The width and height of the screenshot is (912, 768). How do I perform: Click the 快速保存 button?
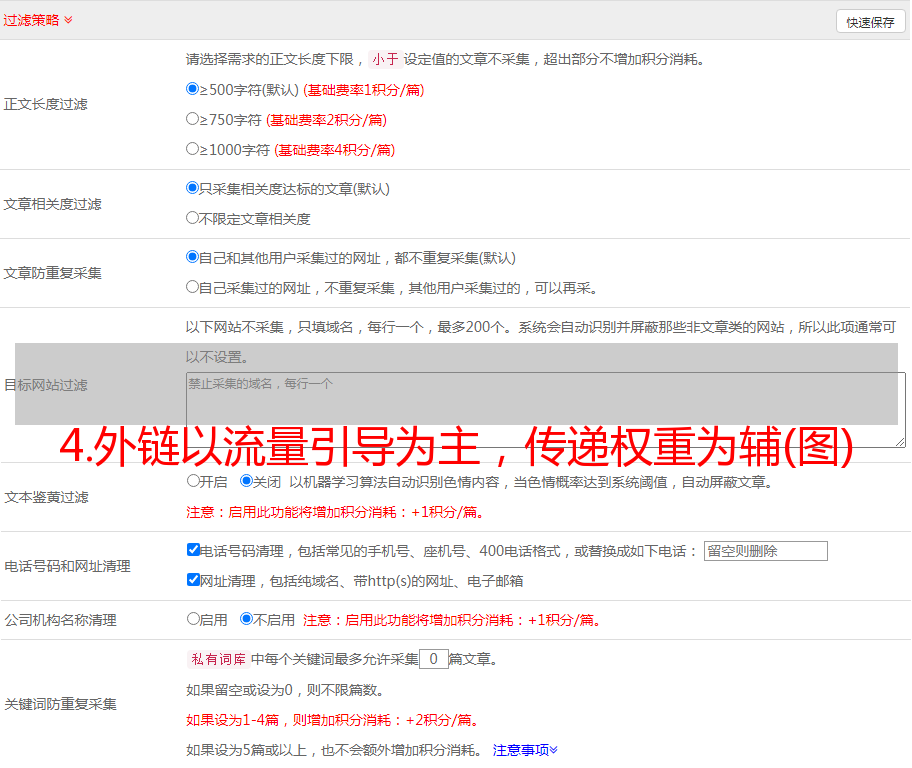[x=870, y=22]
